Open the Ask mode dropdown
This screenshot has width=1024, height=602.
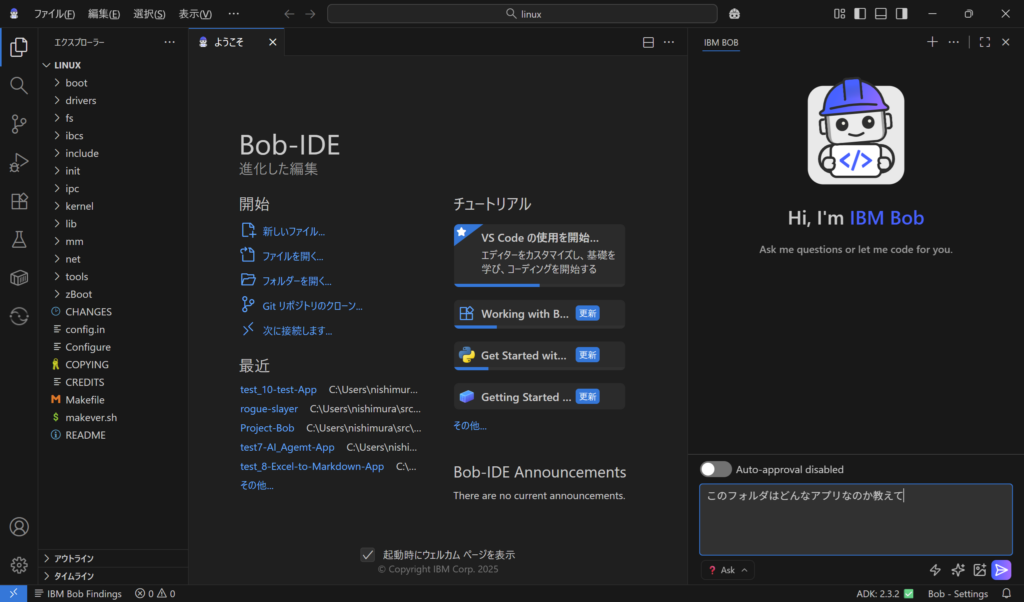pyautogui.click(x=728, y=570)
